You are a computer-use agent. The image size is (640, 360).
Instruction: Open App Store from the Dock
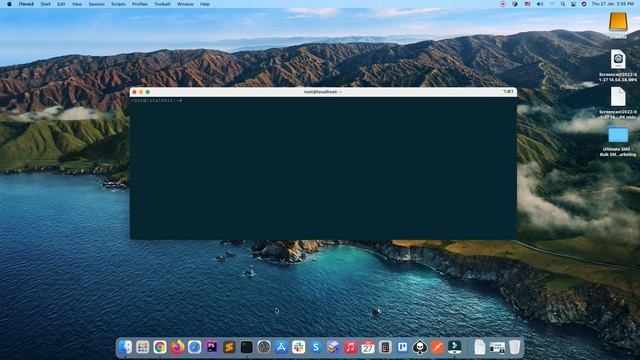(x=281, y=347)
